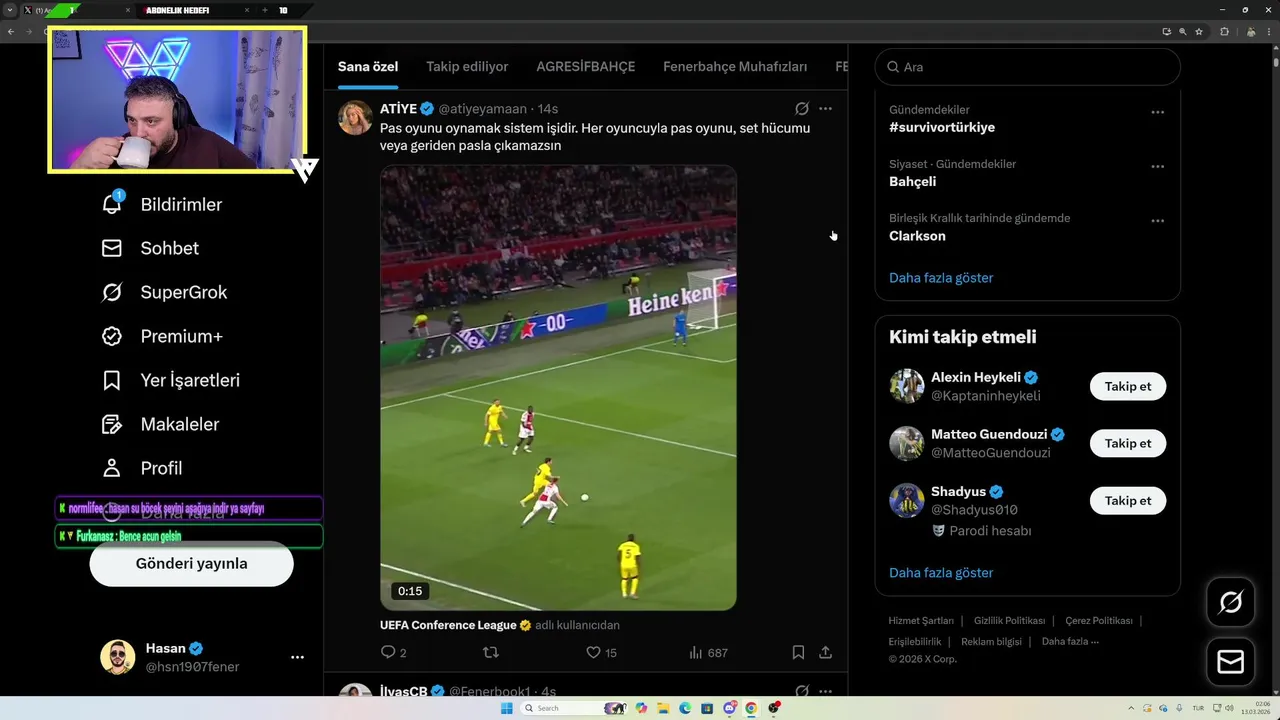Open Bahçeli trending topic
Image resolution: width=1280 pixels, height=720 pixels.
(x=913, y=182)
